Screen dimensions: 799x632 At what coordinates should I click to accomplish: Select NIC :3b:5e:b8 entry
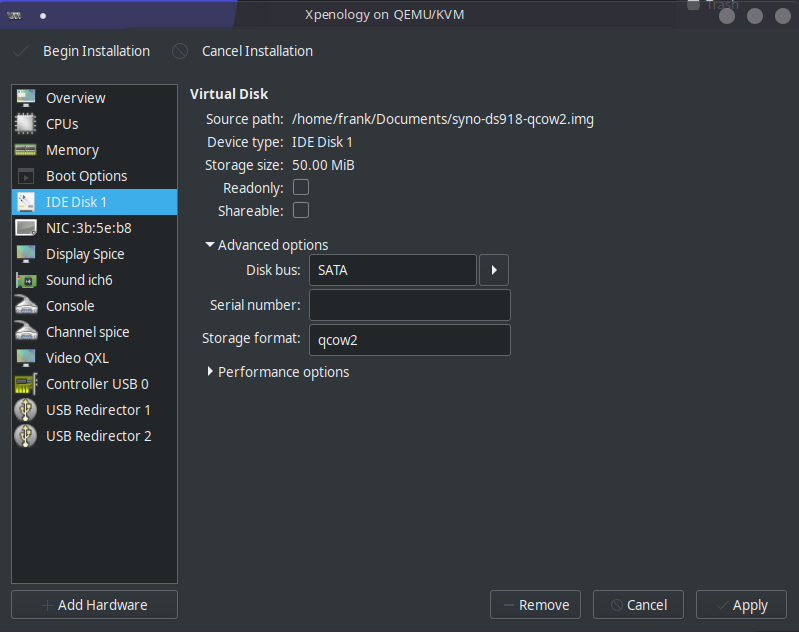coord(94,228)
